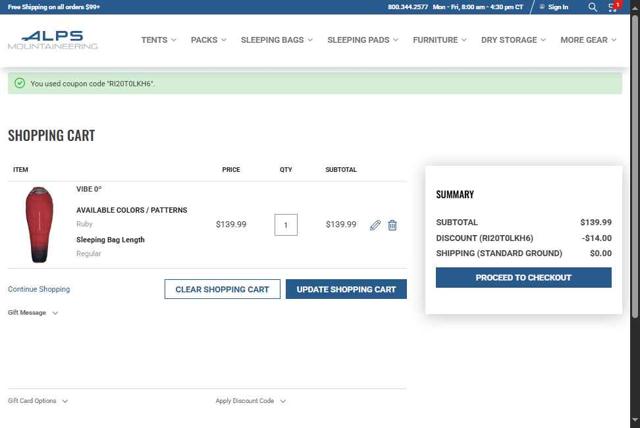Edit the Vibe 0° item with pencil icon
Image resolution: width=640 pixels, height=428 pixels.
pos(375,225)
